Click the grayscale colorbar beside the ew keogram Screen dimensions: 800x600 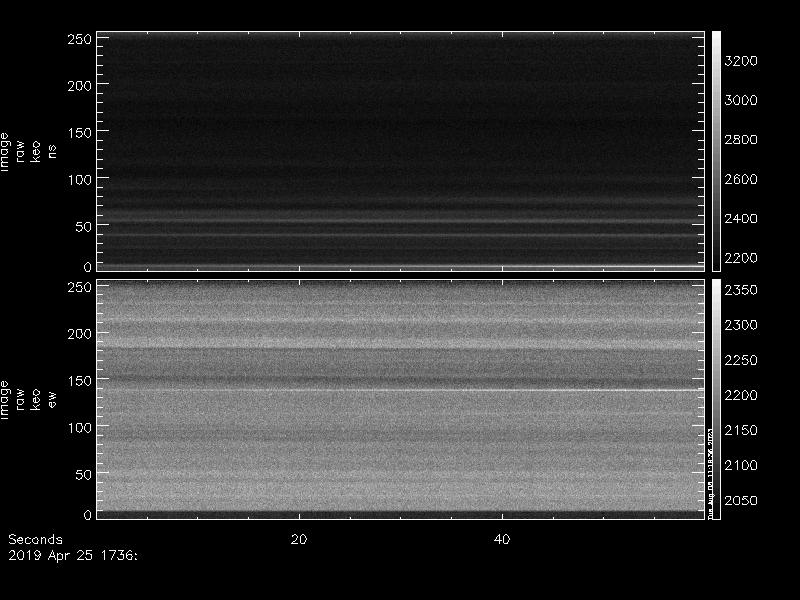click(x=716, y=399)
